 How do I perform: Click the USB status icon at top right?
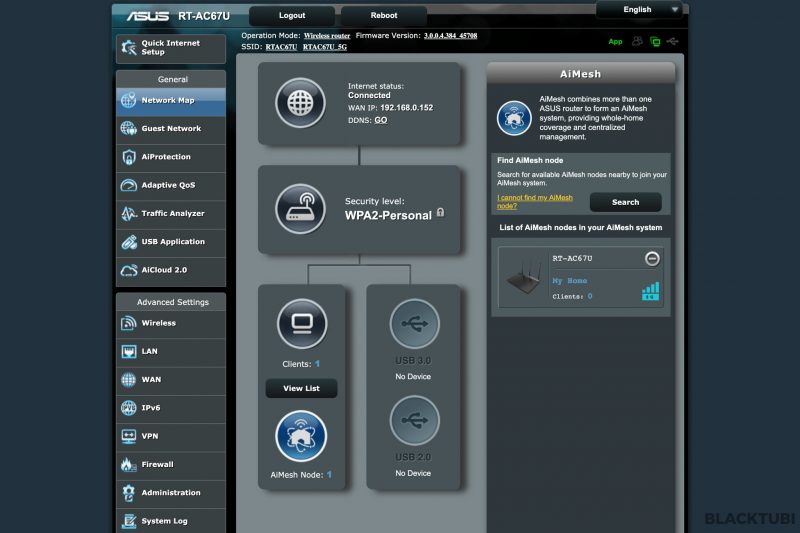pos(672,41)
